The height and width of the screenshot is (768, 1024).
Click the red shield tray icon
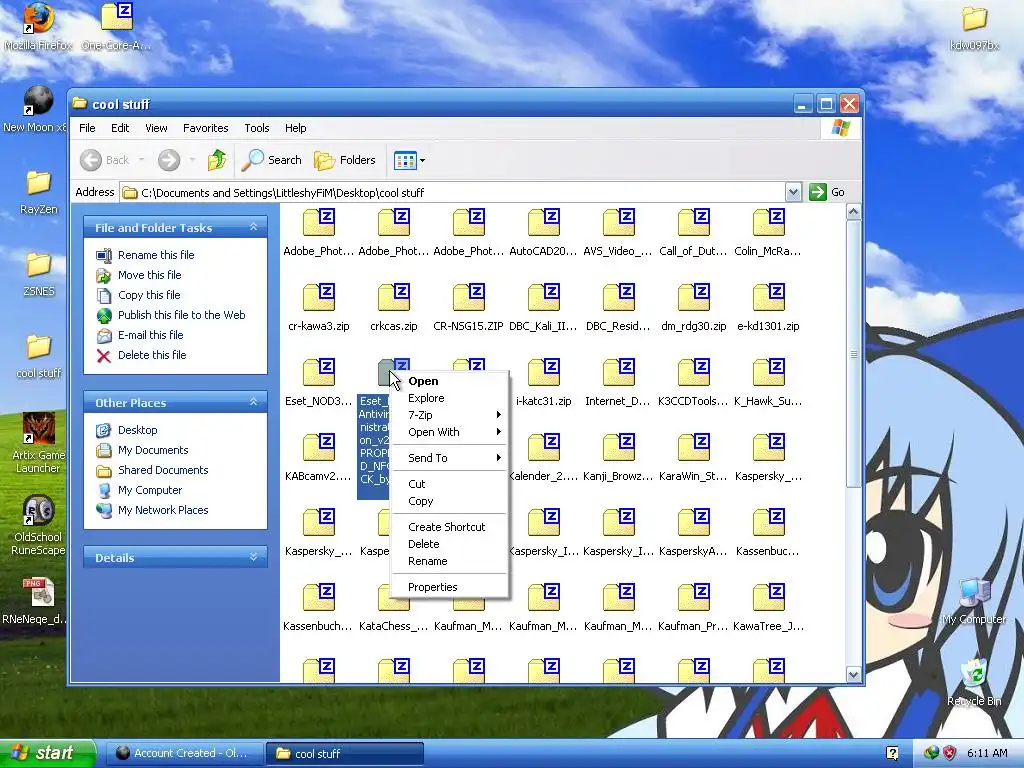pyautogui.click(x=949, y=753)
